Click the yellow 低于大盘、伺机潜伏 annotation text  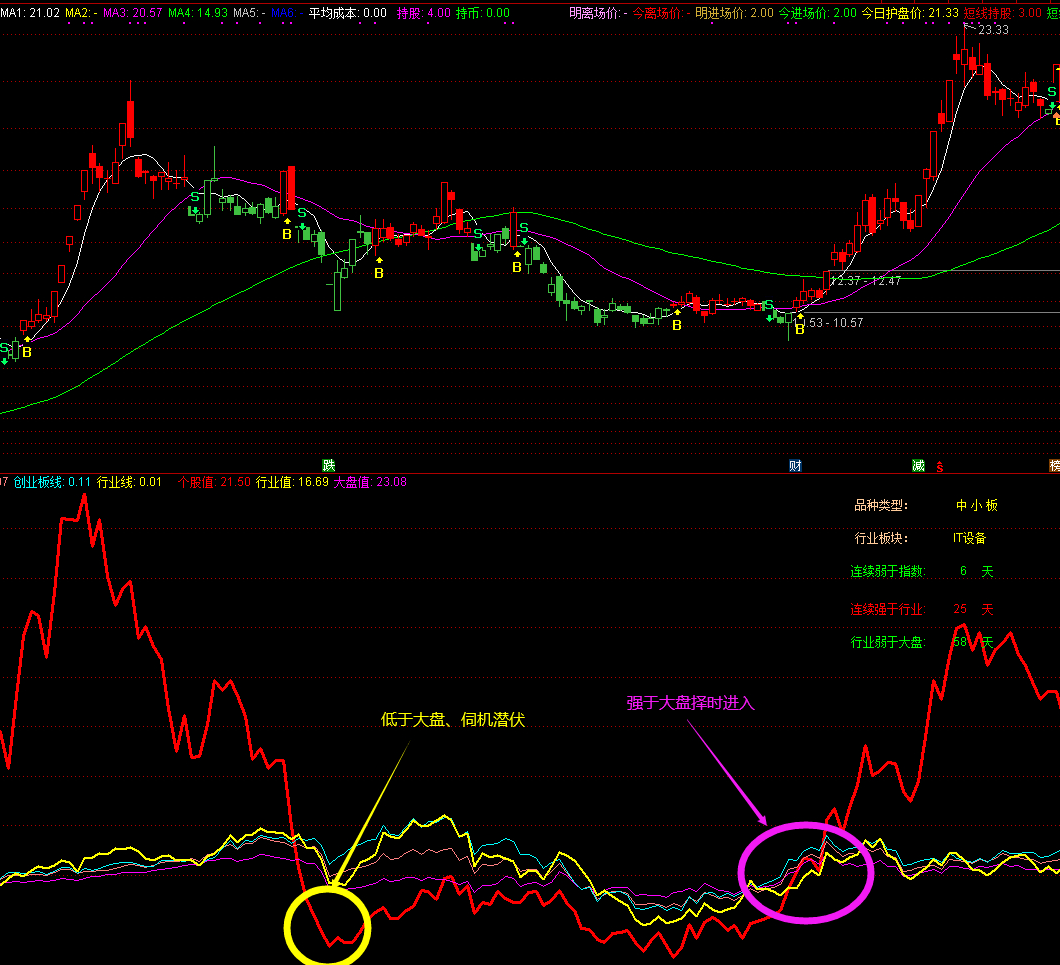(x=453, y=720)
